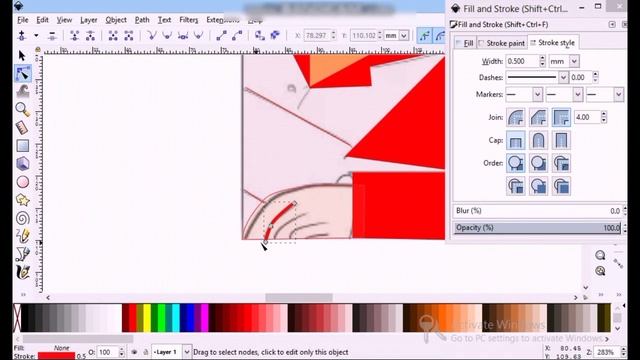Open the toolbar mm units dropdown
Image resolution: width=640 pixels, height=360 pixels.
coord(404,36)
